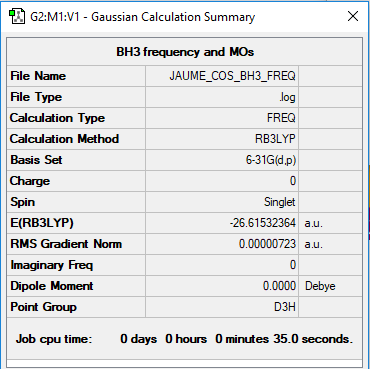
Task: Select the RB3LYP calculation method value
Action: coord(275,139)
